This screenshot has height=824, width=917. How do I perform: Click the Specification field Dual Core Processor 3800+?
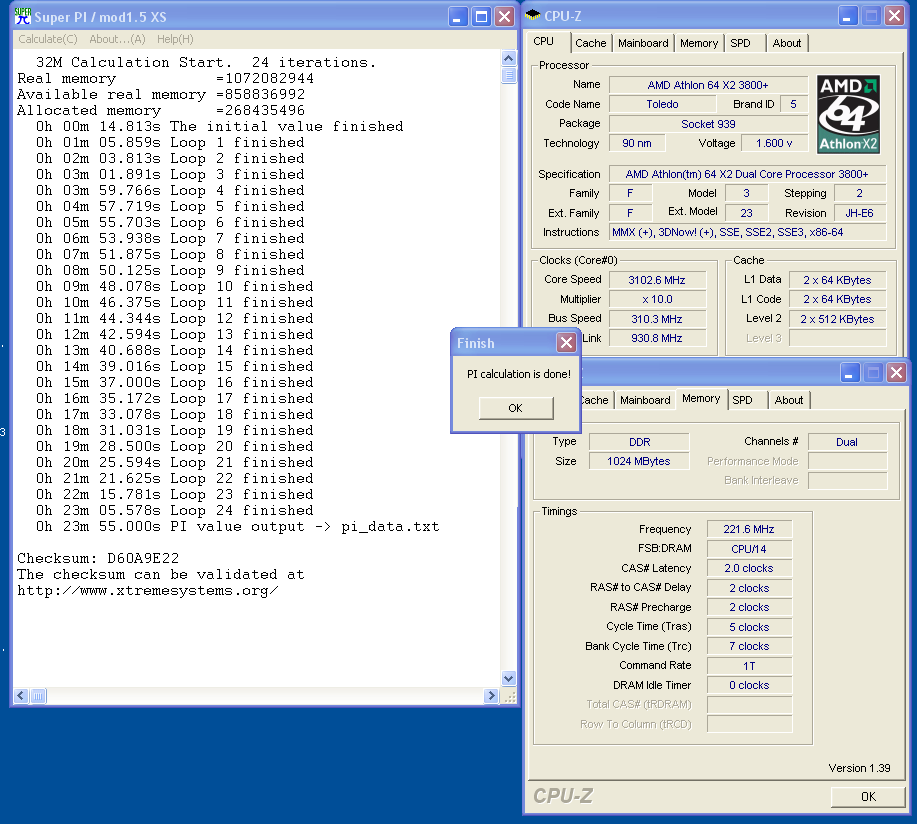tap(747, 174)
